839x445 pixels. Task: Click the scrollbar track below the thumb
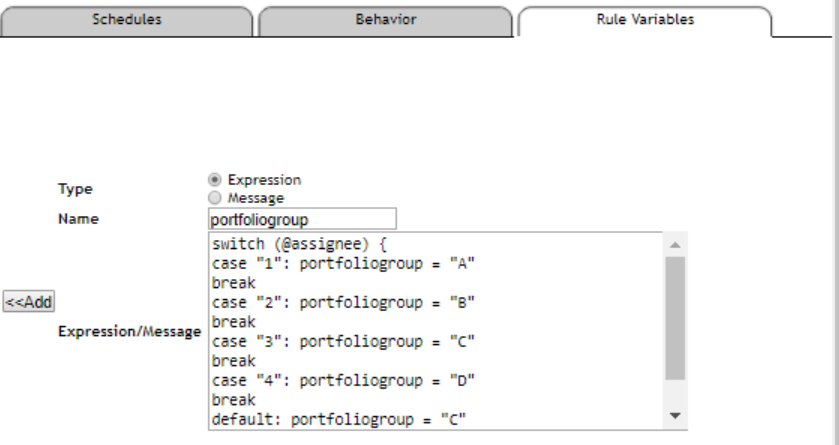coord(675,392)
